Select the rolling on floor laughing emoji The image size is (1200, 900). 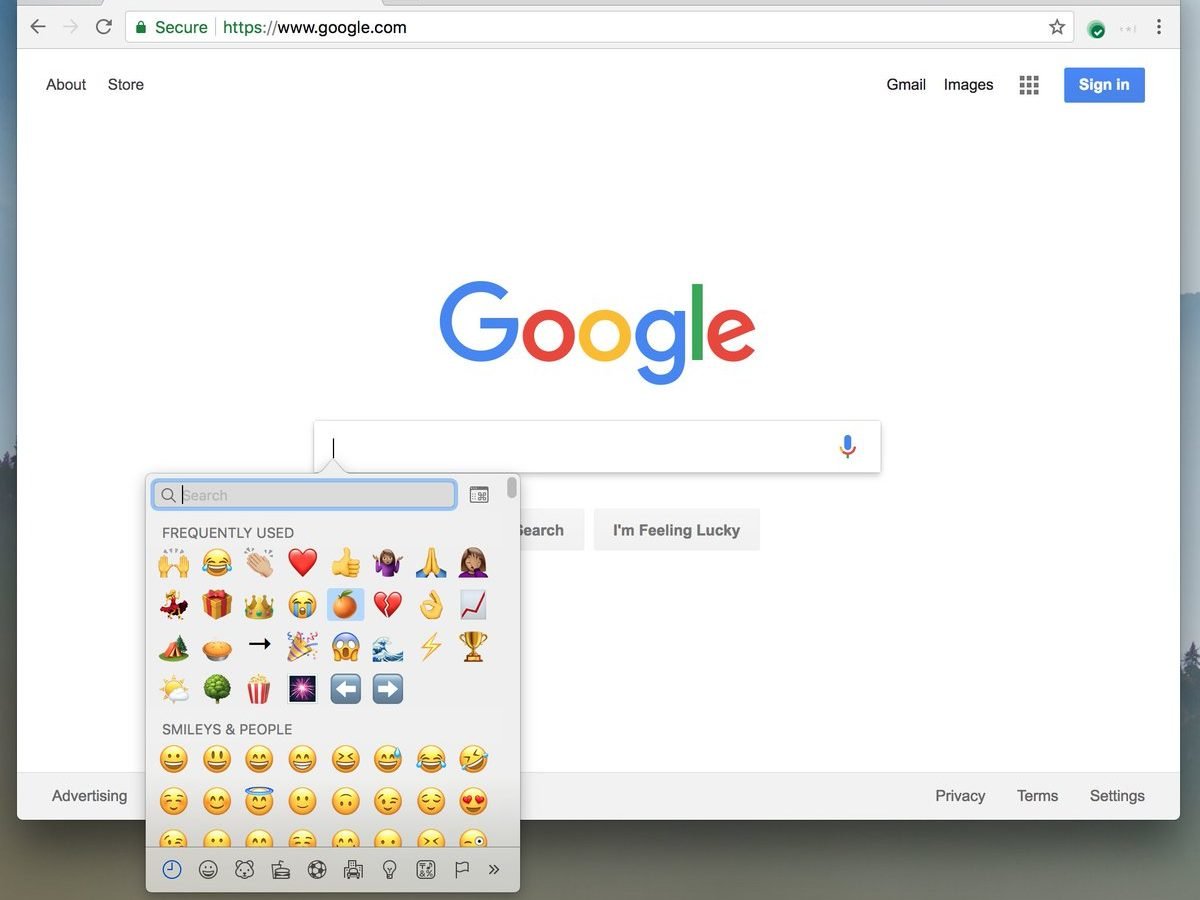click(473, 760)
